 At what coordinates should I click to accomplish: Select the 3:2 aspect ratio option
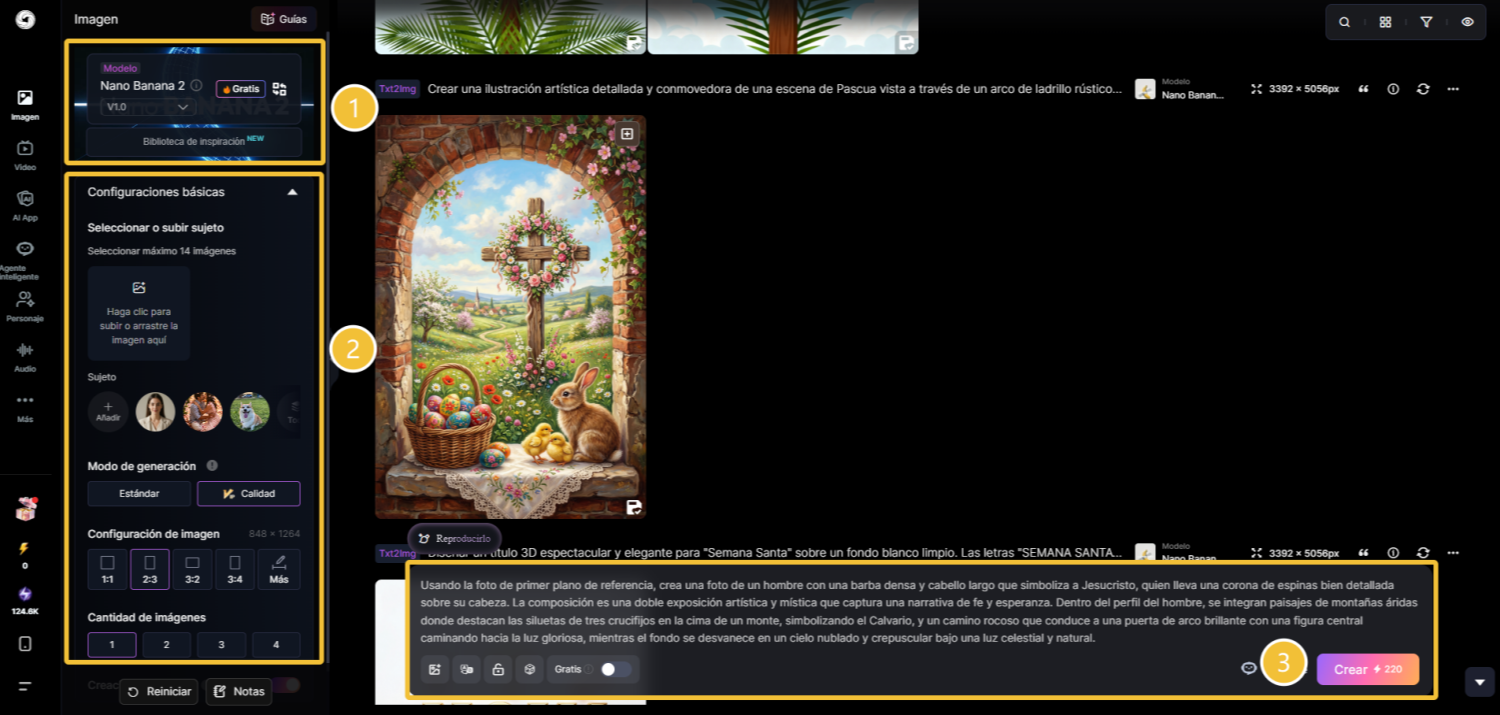193,569
